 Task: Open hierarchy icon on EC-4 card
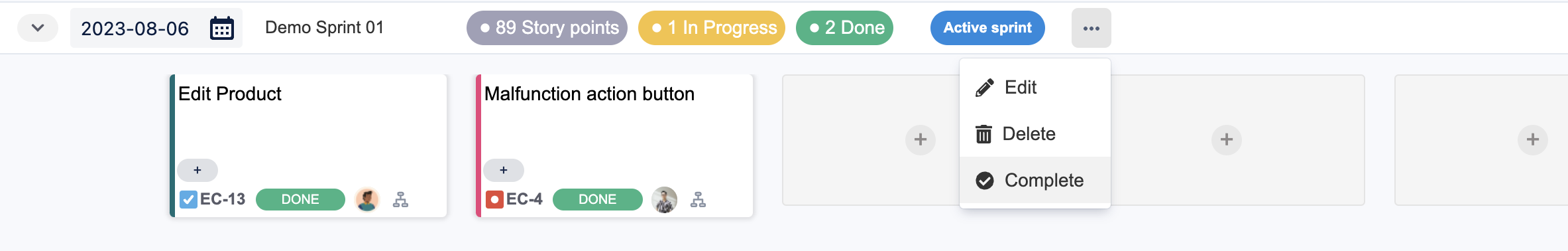(x=698, y=199)
